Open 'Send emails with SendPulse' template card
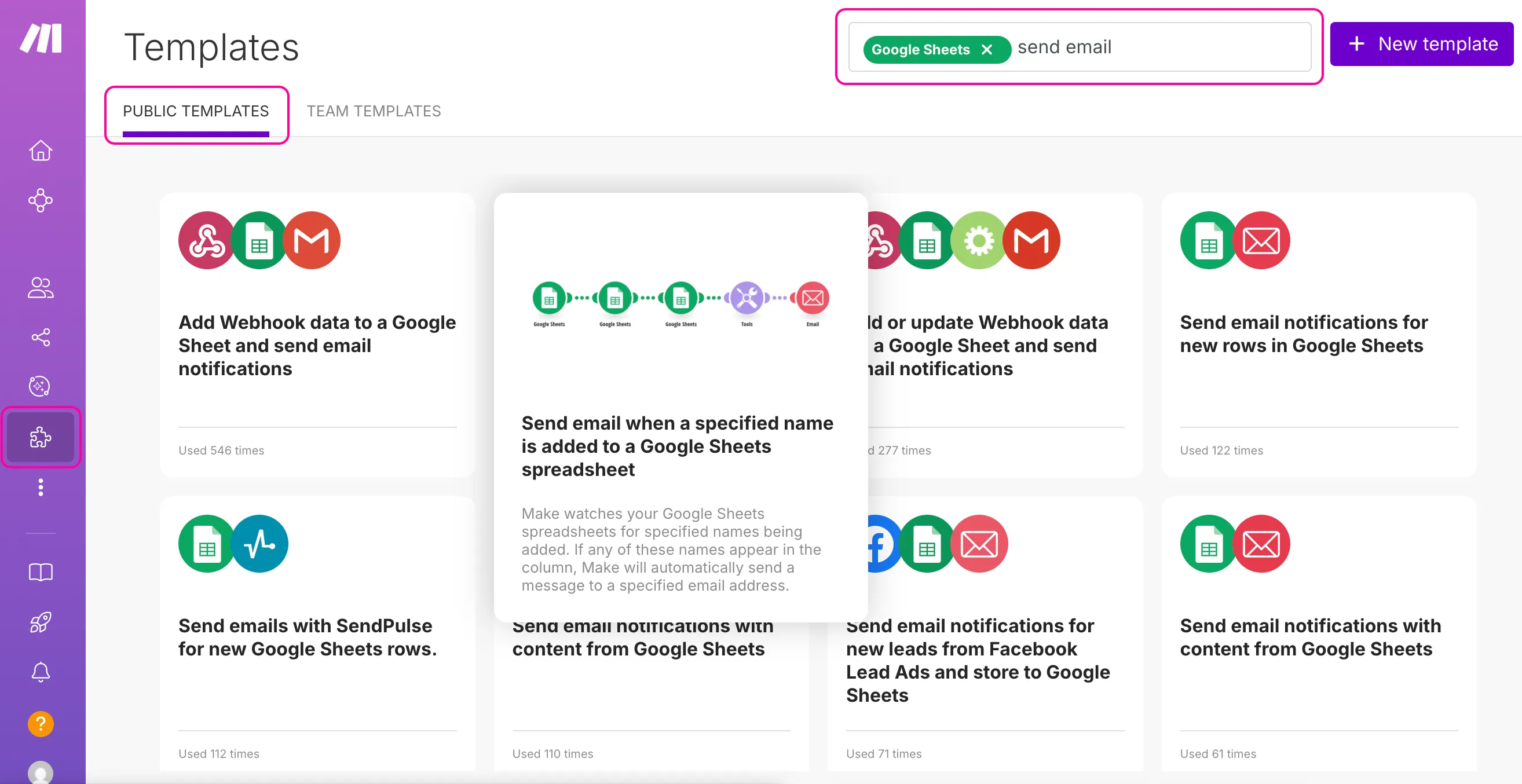The width and height of the screenshot is (1522, 784). [x=317, y=634]
